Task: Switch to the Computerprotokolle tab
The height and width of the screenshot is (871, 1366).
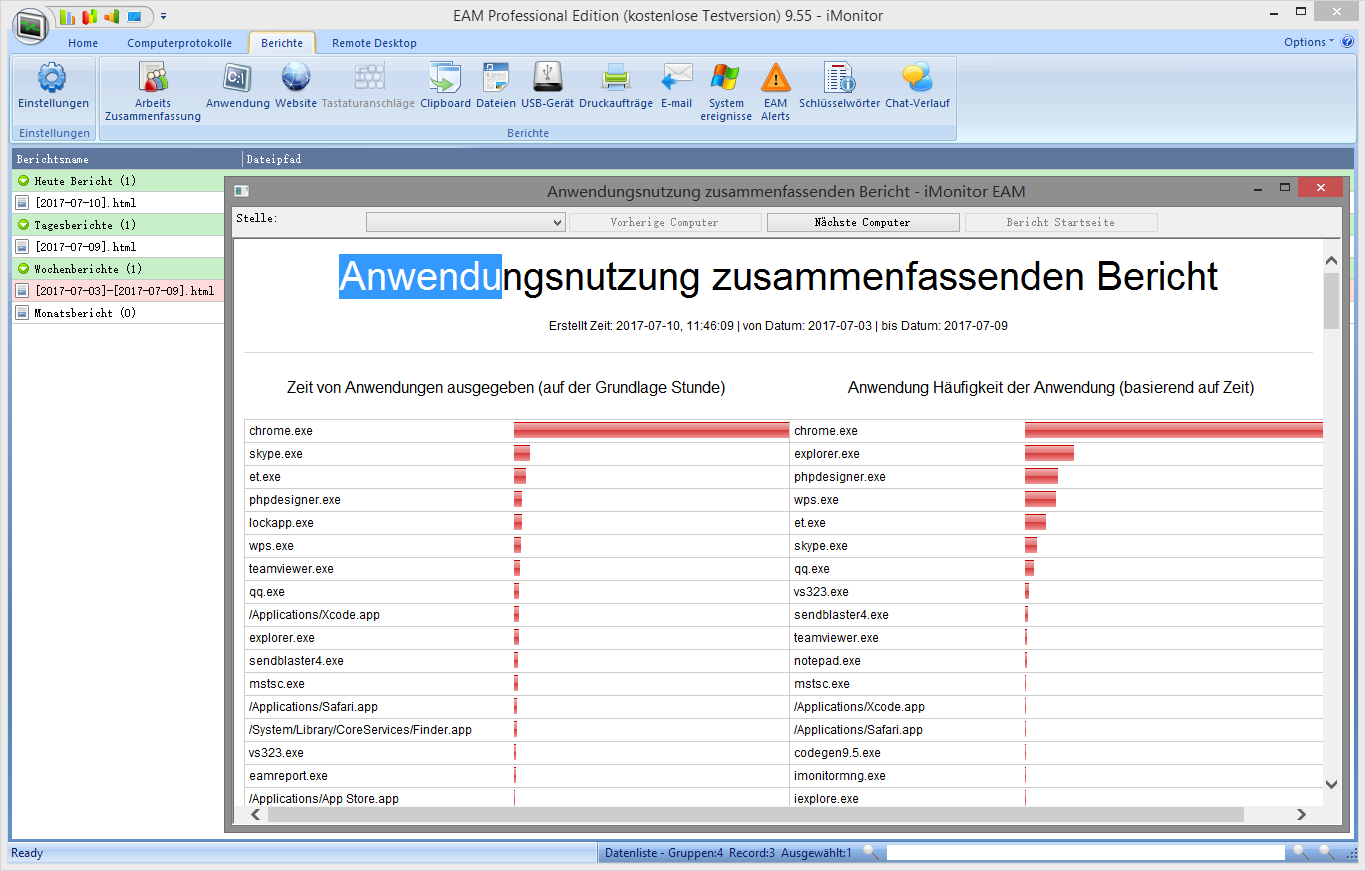Action: (x=179, y=43)
